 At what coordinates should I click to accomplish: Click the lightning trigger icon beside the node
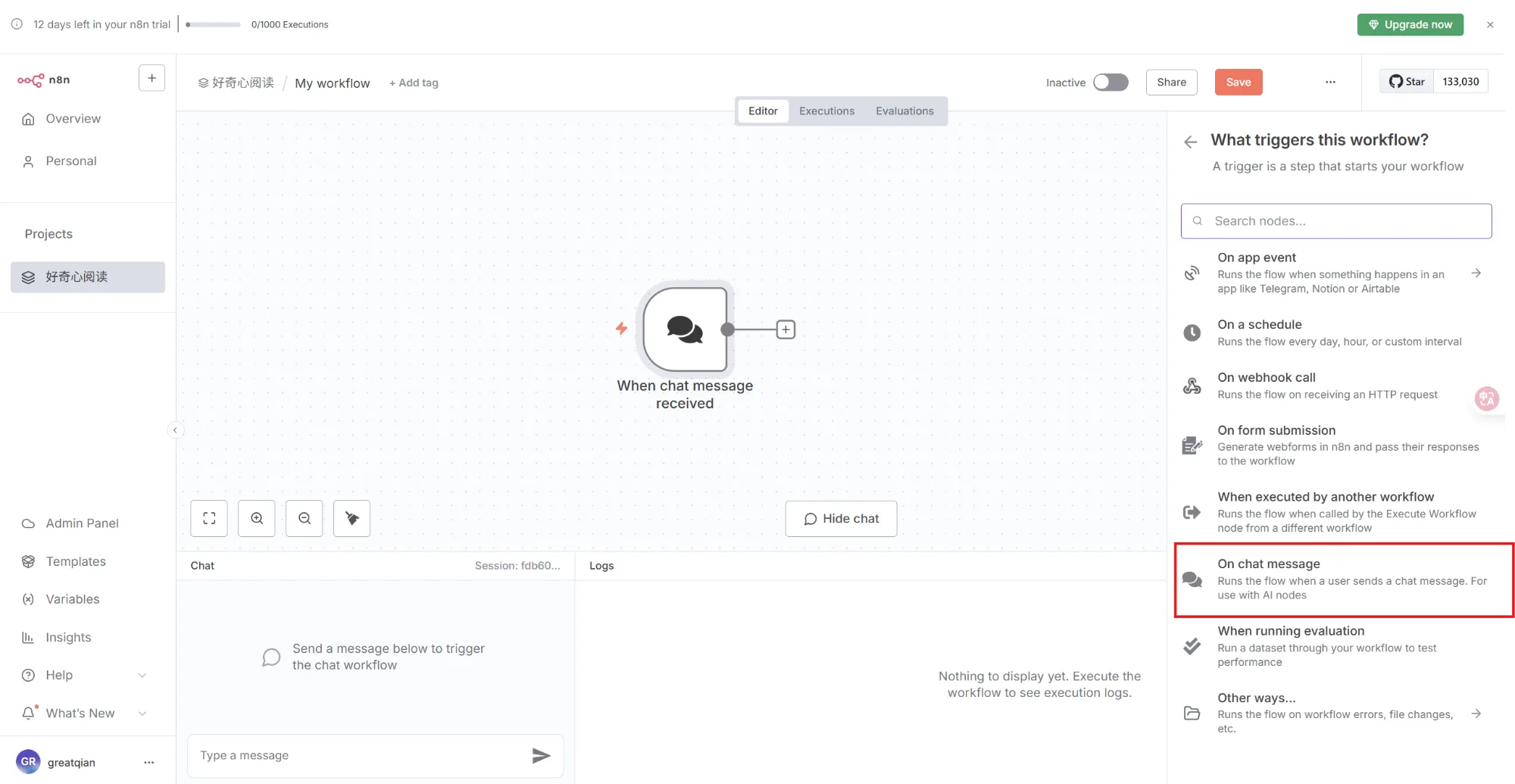coord(621,328)
